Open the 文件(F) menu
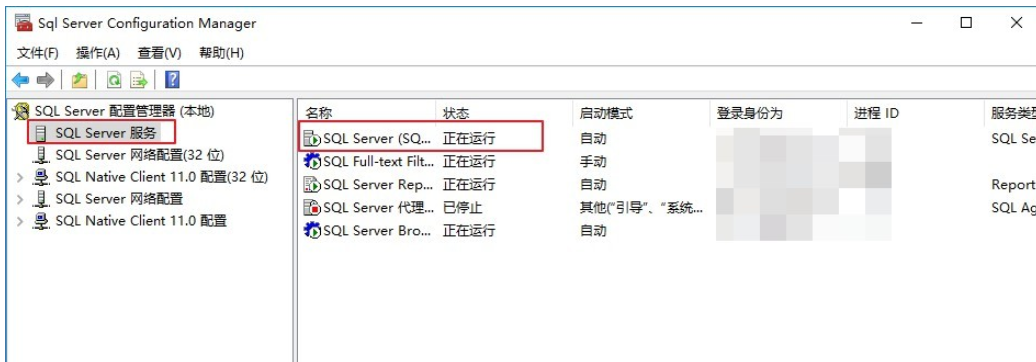The height and width of the screenshot is (362, 1036). [38, 54]
